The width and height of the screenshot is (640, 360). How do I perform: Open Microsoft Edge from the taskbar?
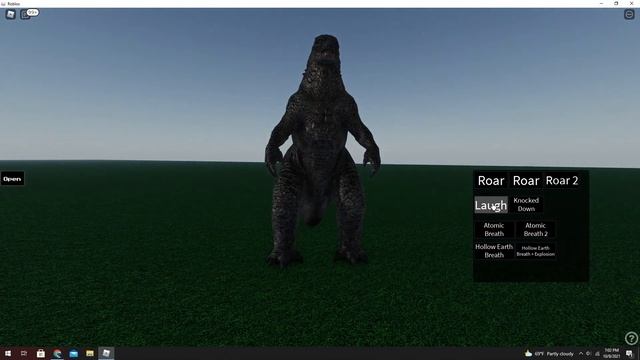[x=57, y=353]
